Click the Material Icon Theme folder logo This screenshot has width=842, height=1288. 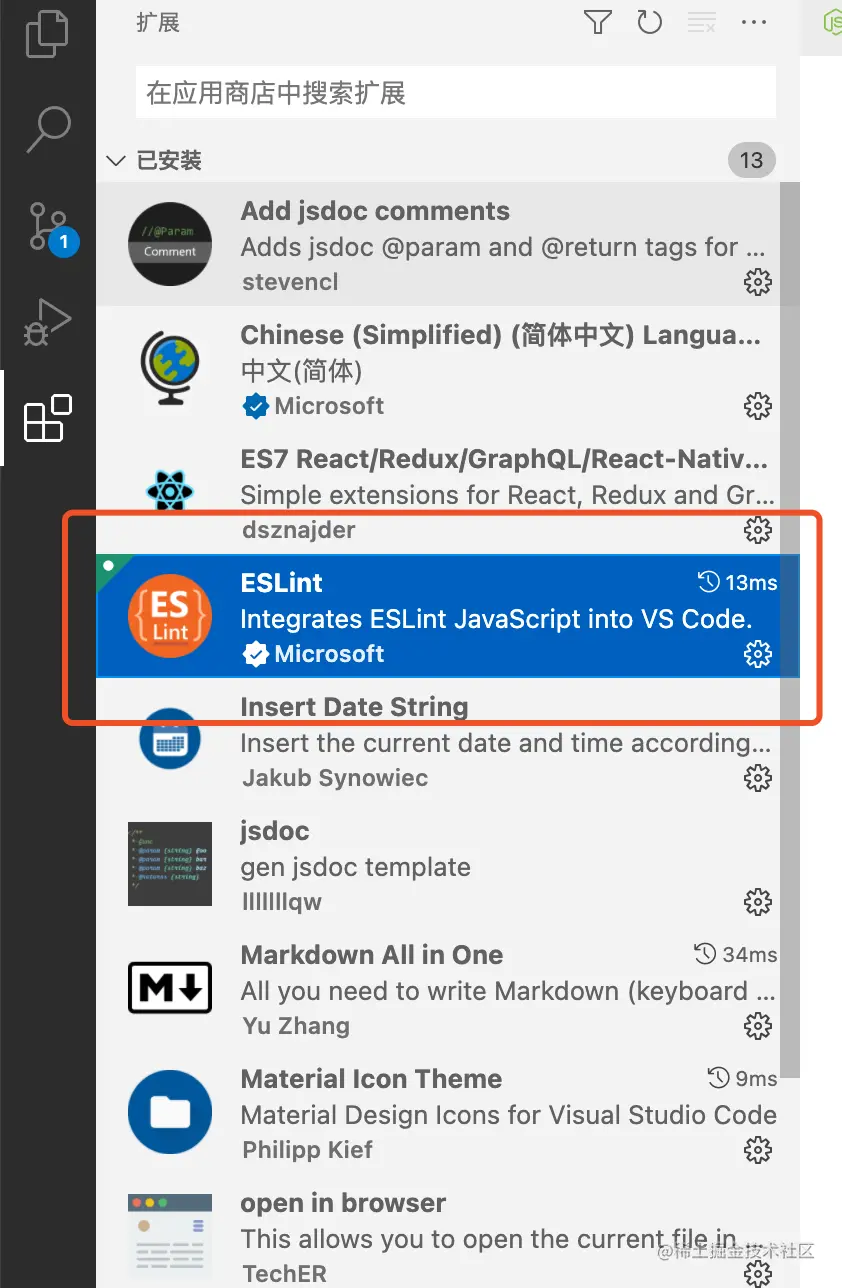coord(170,1112)
